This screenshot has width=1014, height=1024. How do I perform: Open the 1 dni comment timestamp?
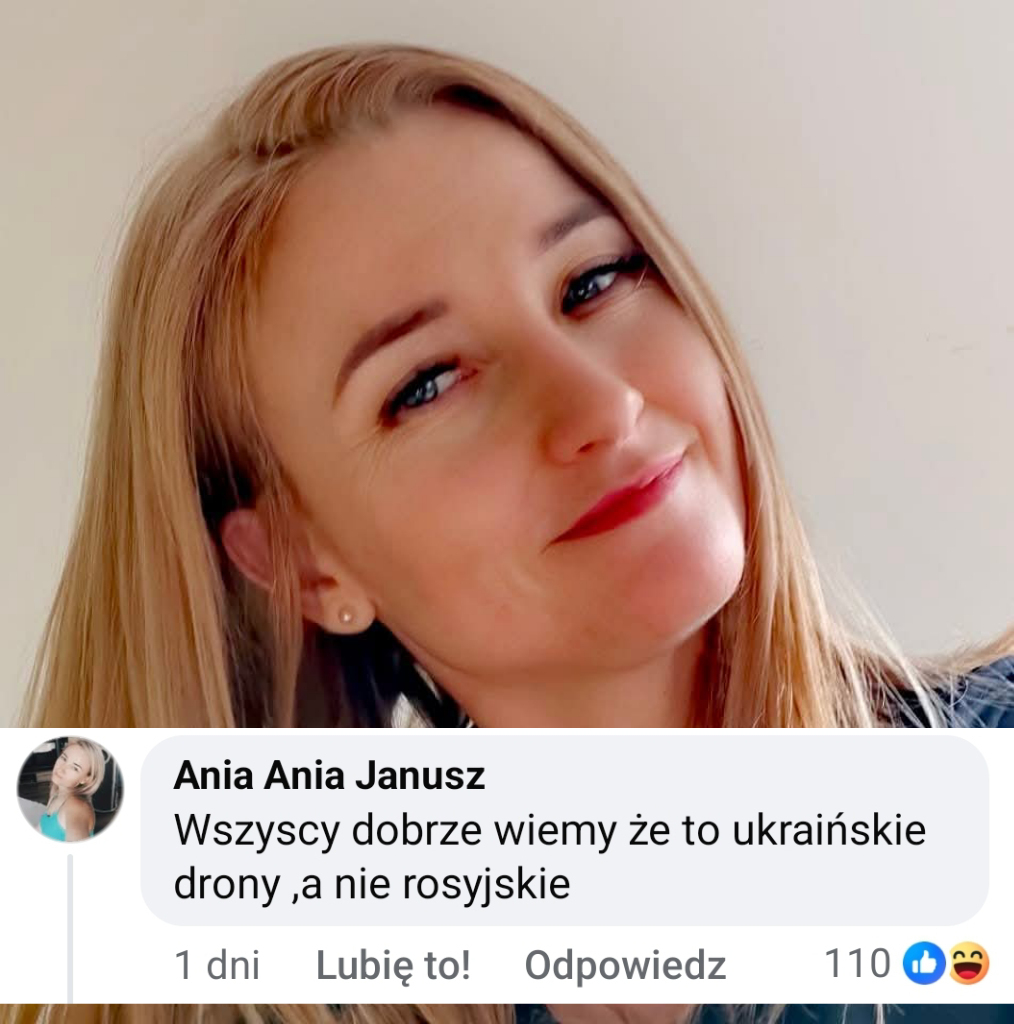(217, 965)
